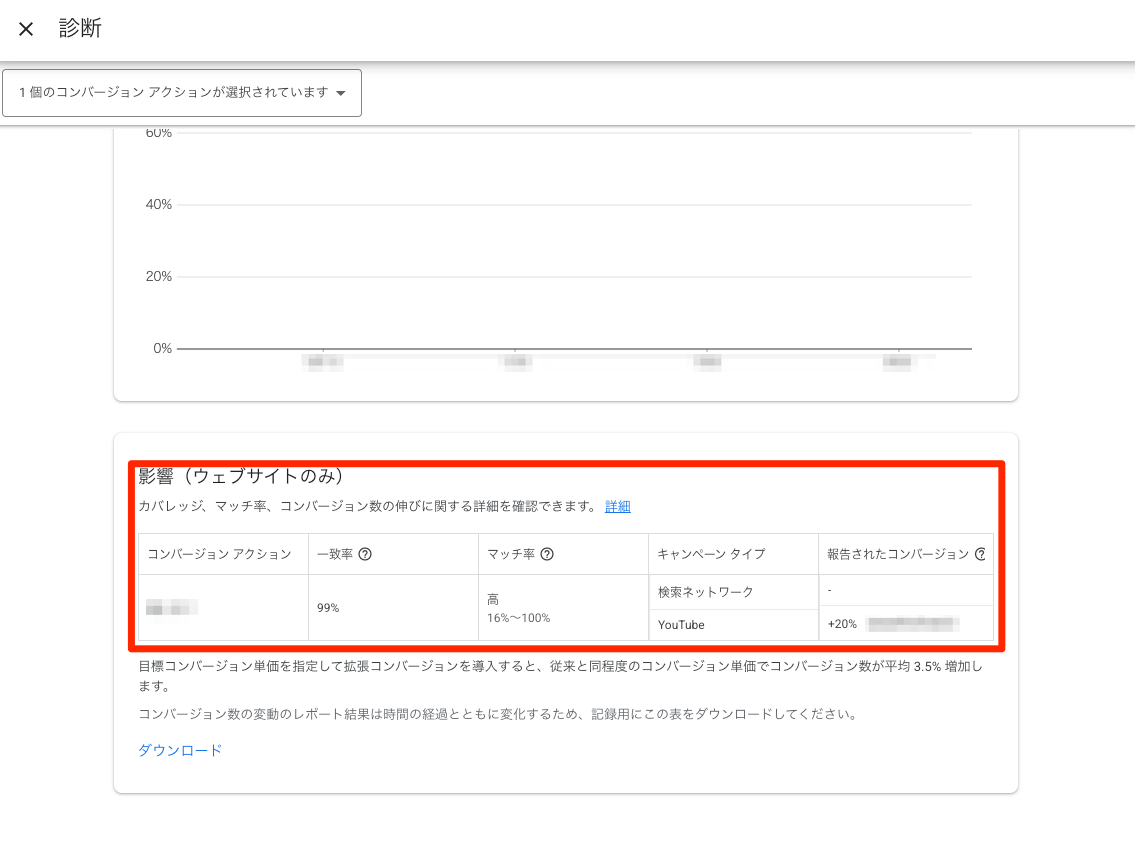The width and height of the screenshot is (1135, 850).
Task: Click the 診断 page title
Action: 80,28
